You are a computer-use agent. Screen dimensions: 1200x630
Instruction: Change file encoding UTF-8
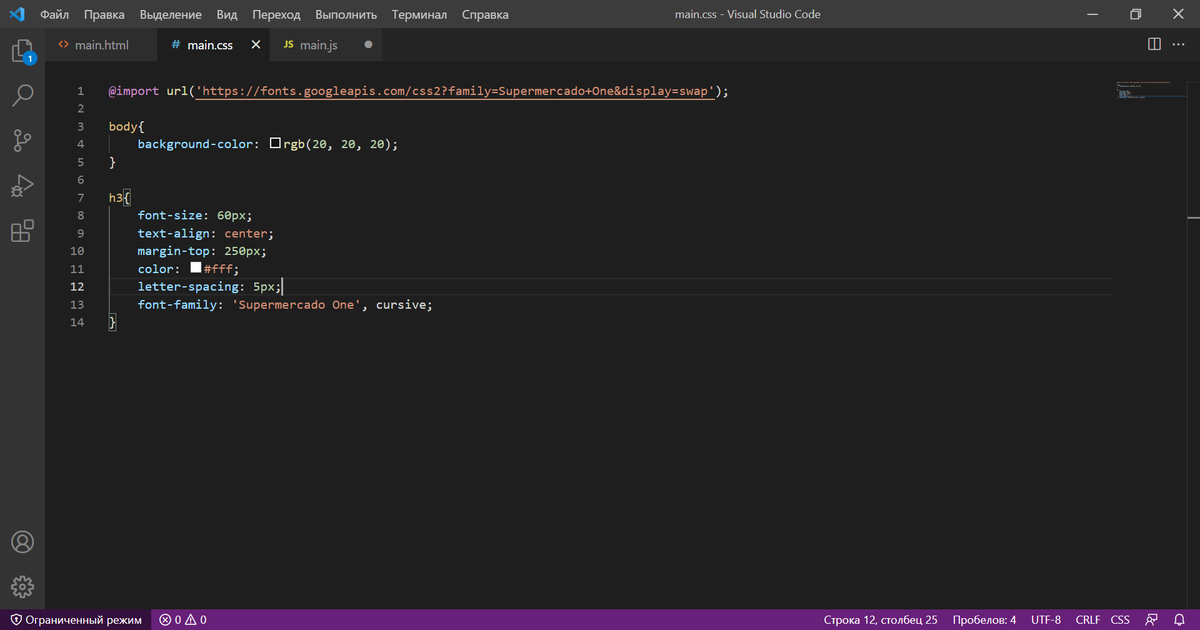point(1046,620)
